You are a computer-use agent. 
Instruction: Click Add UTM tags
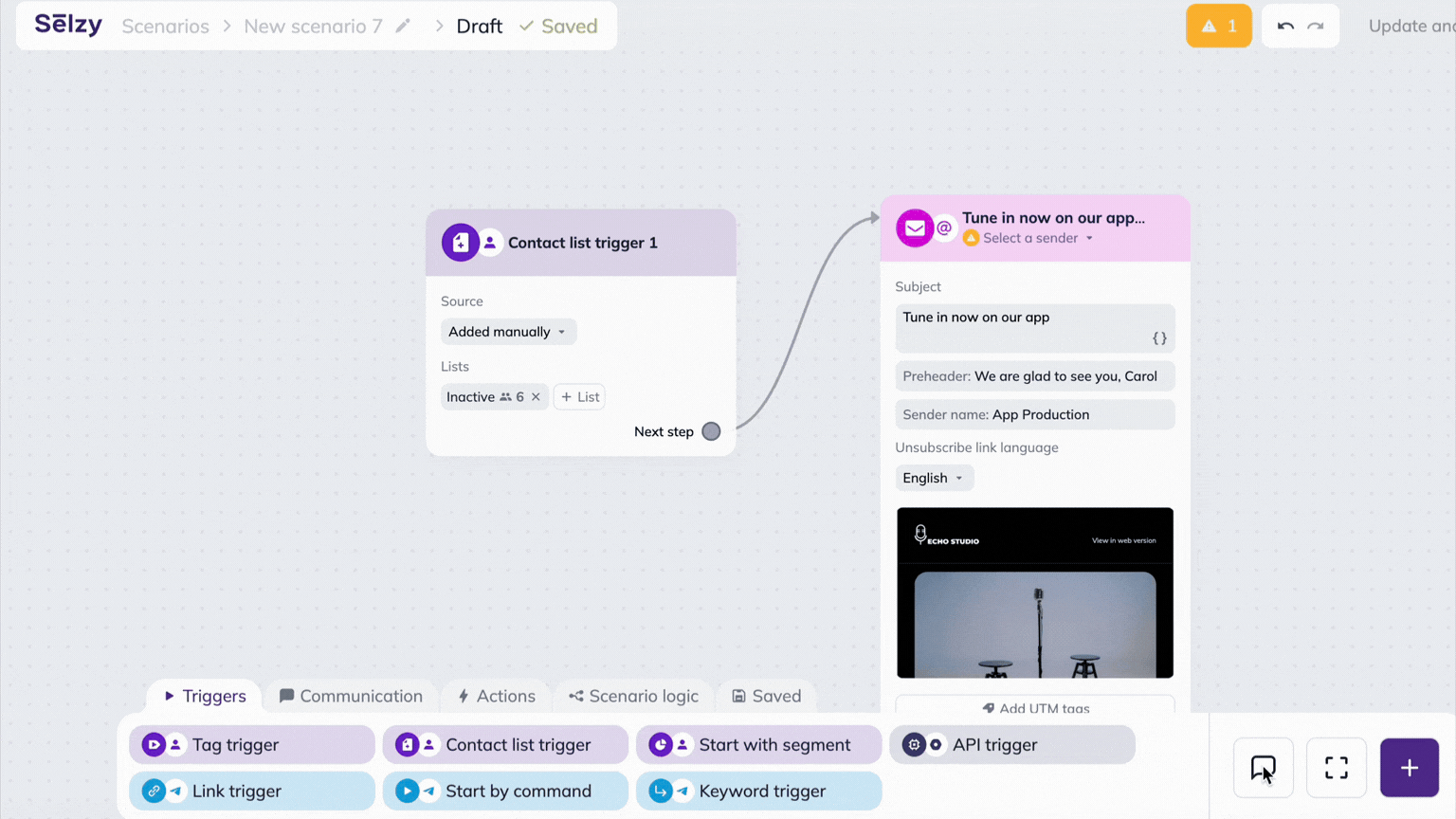point(1035,707)
